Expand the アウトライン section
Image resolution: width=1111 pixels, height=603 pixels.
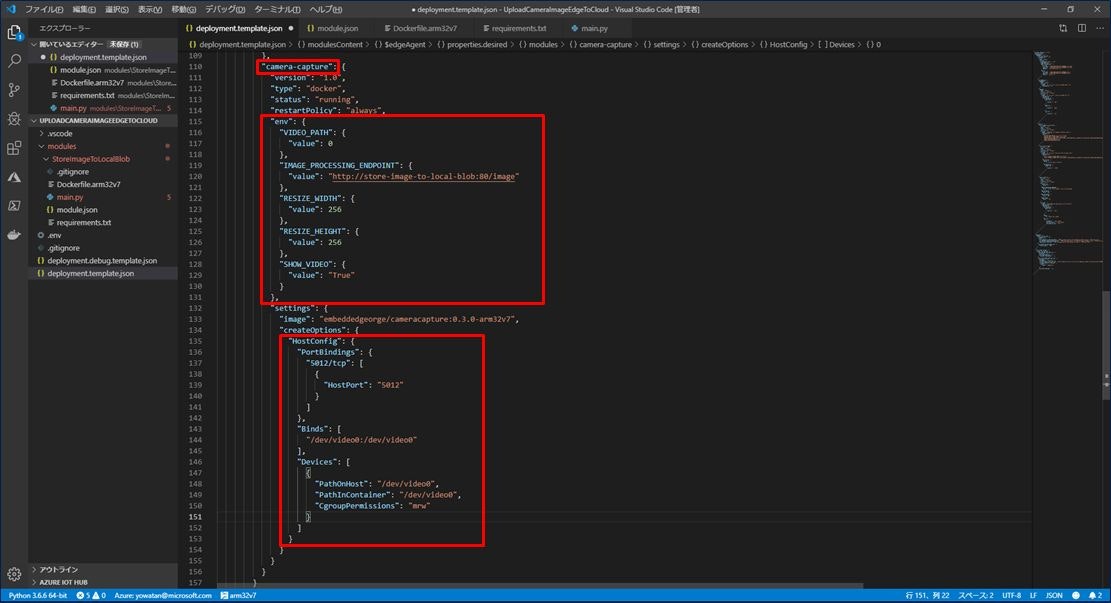60,569
